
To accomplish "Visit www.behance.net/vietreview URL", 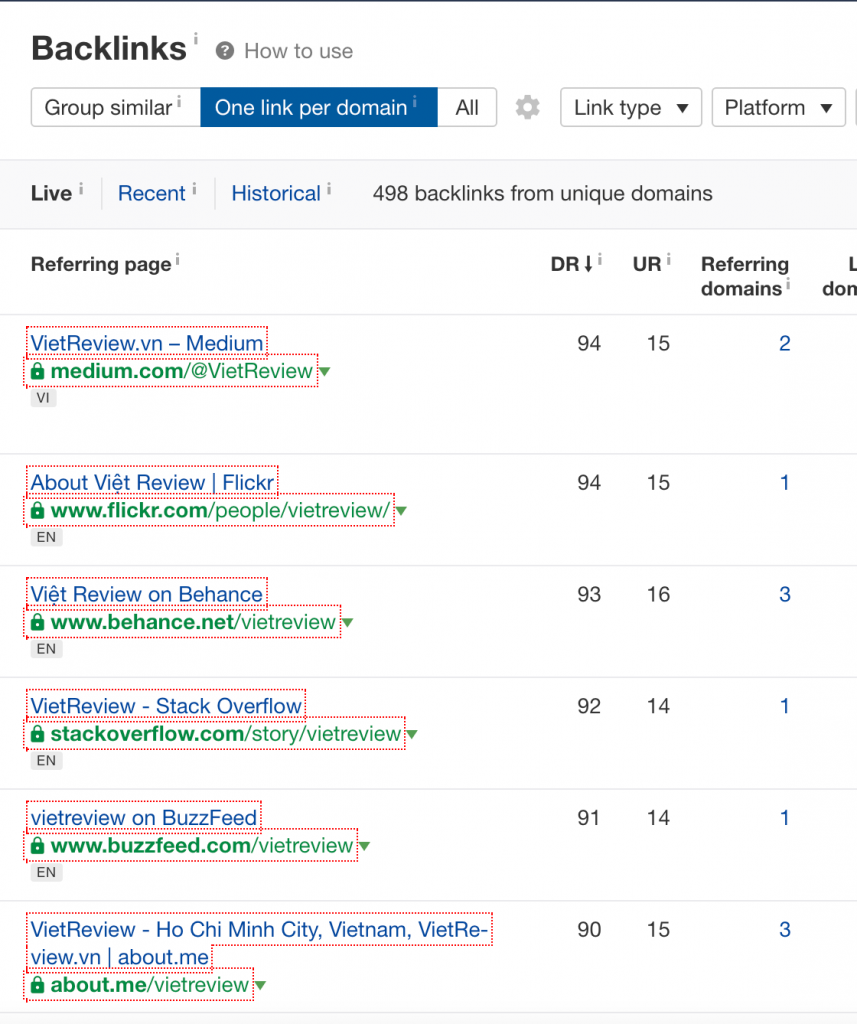I will click(x=193, y=622).
